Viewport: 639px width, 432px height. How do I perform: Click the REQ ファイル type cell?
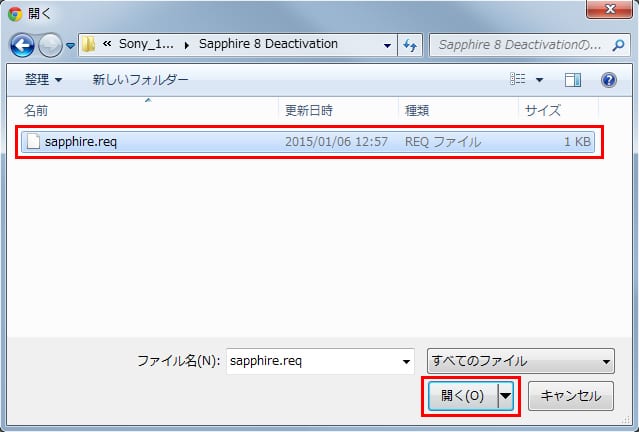click(x=443, y=142)
